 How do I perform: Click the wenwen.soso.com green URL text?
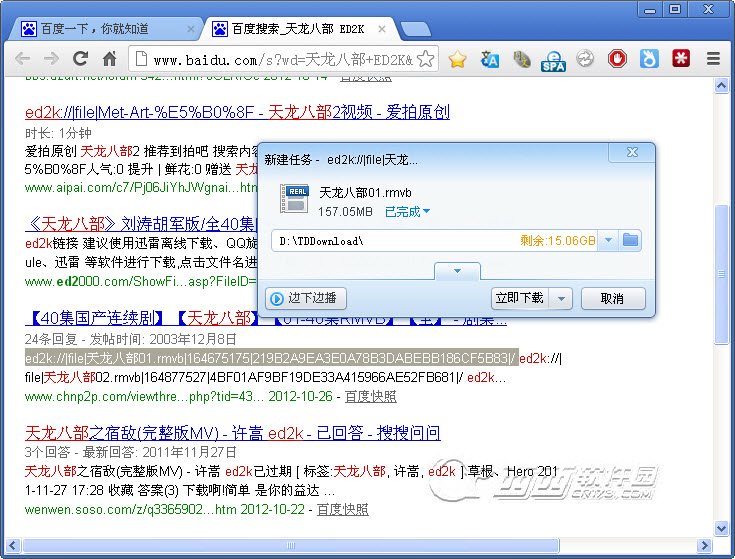coord(130,509)
